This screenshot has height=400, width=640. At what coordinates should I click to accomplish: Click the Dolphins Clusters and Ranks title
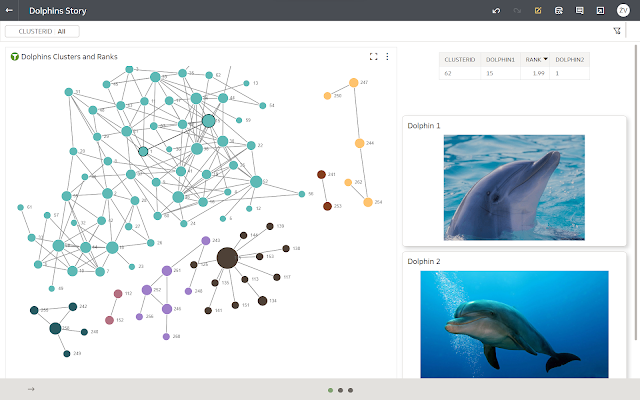coord(69,57)
